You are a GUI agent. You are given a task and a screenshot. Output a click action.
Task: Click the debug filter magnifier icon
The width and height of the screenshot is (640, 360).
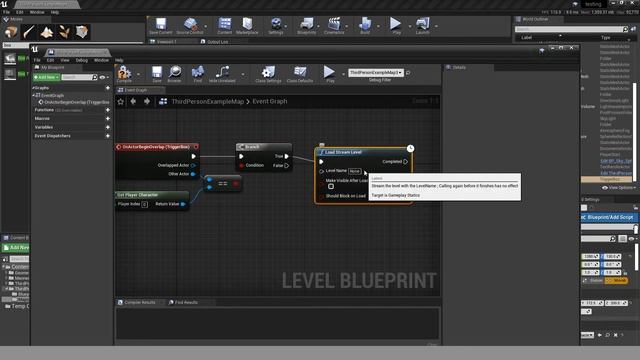coord(408,73)
